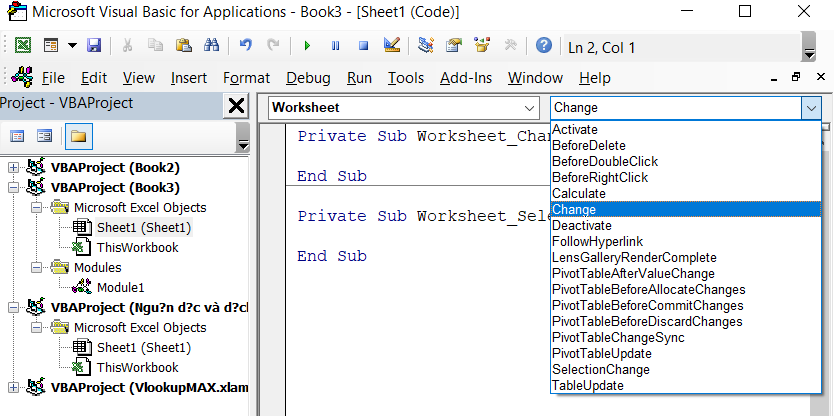Screen dimensions: 834x416
Task: Click the View Code icon in Project panel
Action: click(x=17, y=137)
